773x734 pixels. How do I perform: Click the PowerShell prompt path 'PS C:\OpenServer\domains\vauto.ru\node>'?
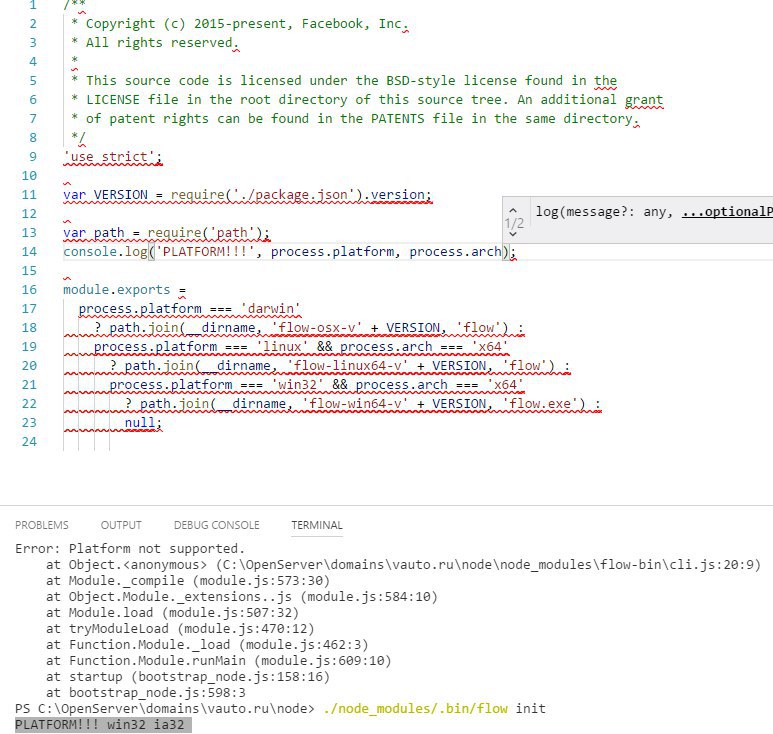coord(165,709)
